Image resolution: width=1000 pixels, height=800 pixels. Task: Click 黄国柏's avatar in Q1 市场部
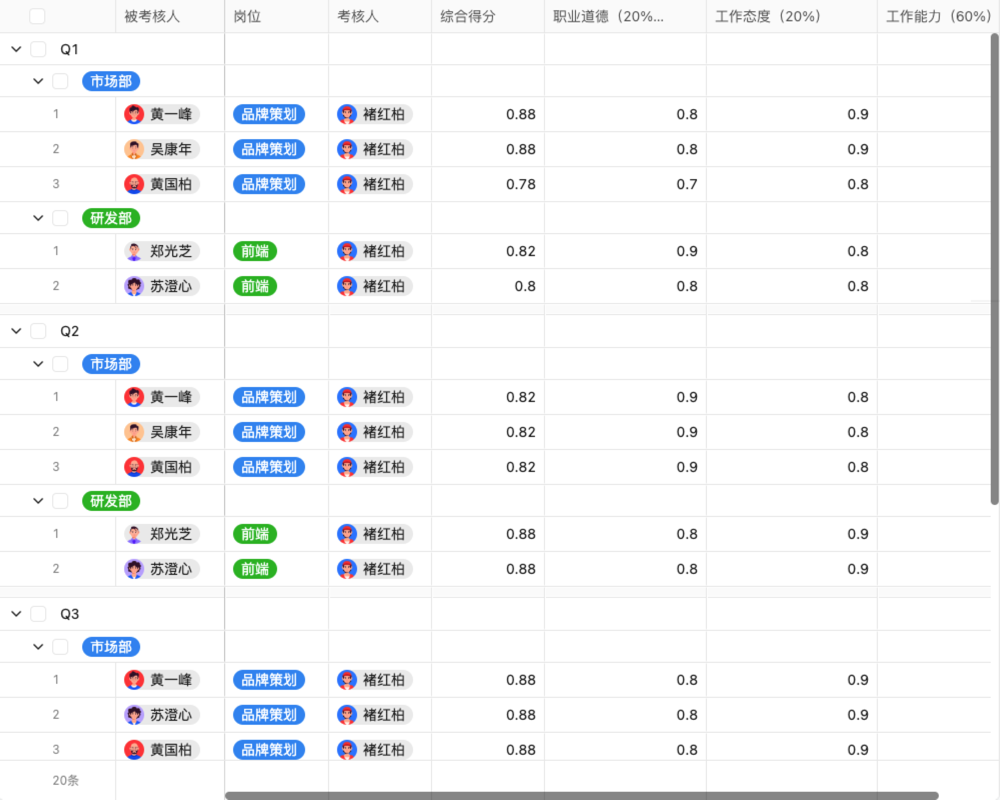click(134, 184)
